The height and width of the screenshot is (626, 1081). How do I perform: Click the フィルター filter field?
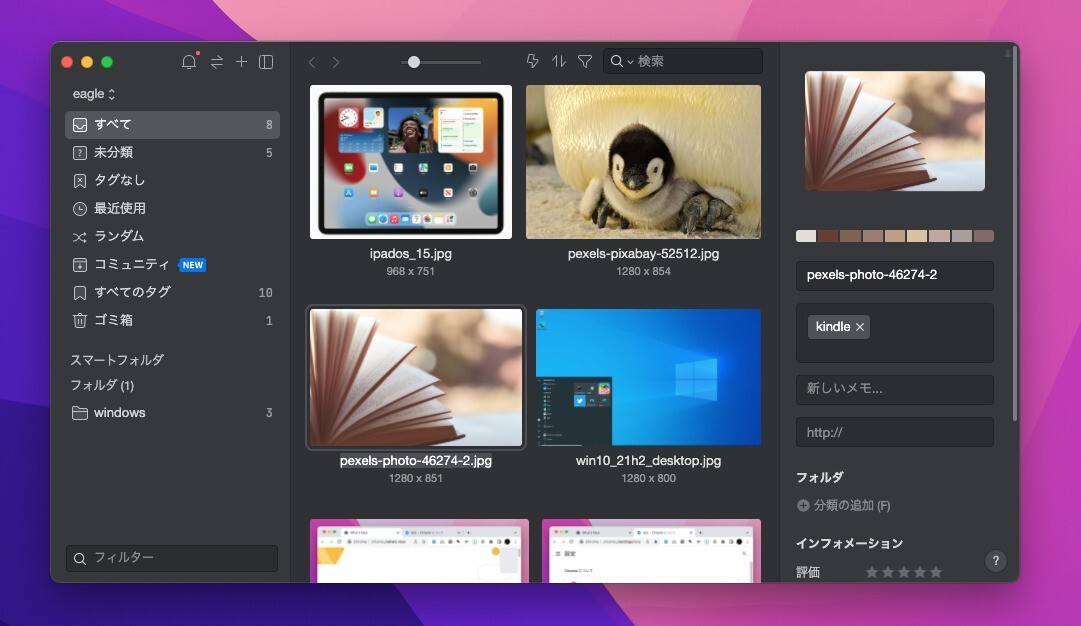172,558
